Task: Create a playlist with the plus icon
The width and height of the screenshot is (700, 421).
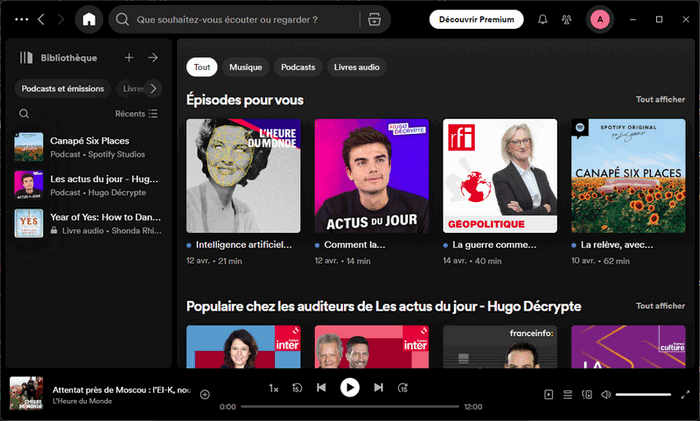Action: tap(129, 58)
